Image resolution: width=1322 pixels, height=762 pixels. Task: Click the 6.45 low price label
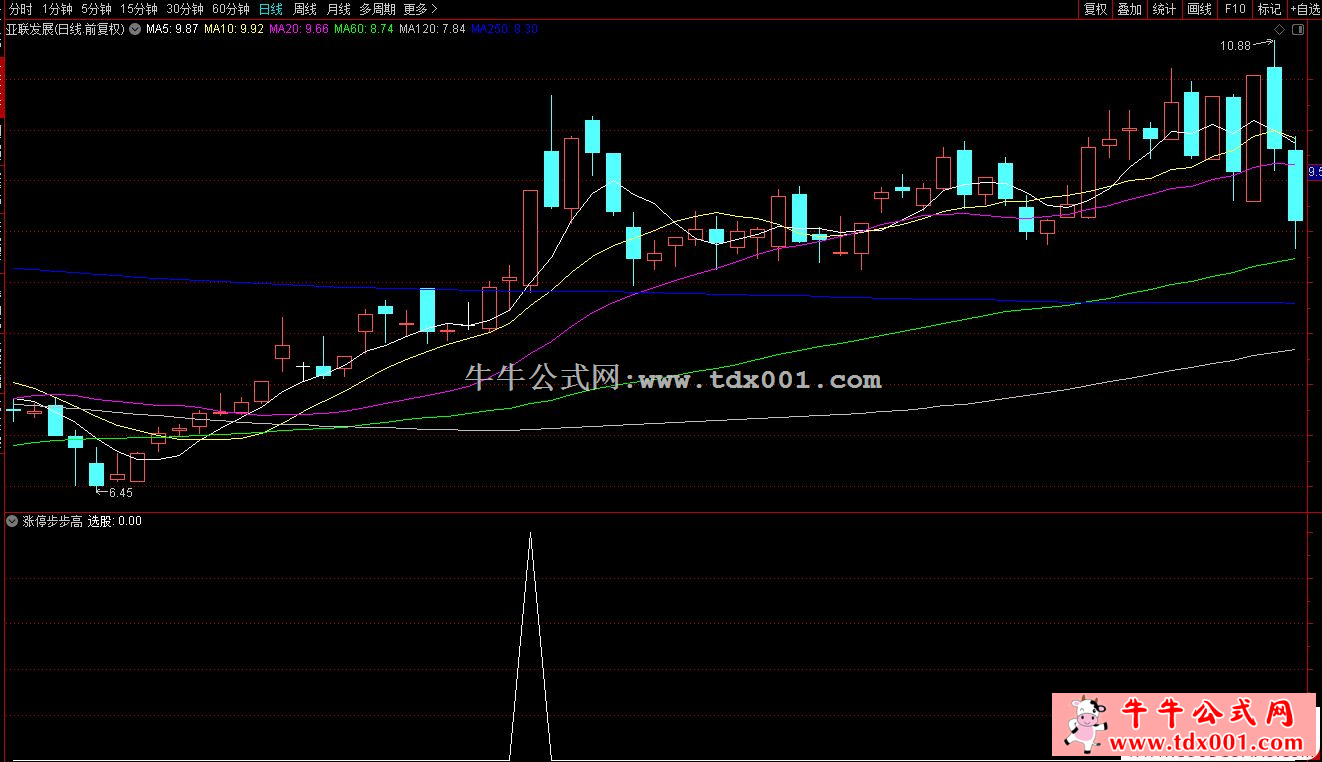tap(120, 493)
